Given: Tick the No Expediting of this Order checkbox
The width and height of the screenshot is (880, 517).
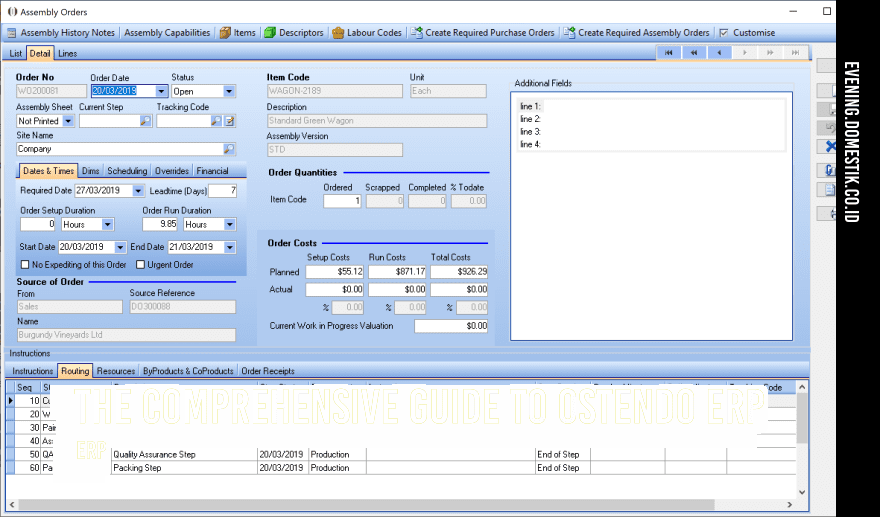Looking at the screenshot, I should 25,264.
